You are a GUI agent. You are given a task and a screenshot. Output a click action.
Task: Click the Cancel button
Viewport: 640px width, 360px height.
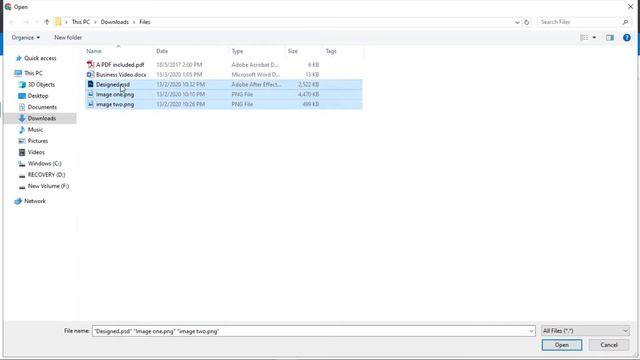(609, 345)
